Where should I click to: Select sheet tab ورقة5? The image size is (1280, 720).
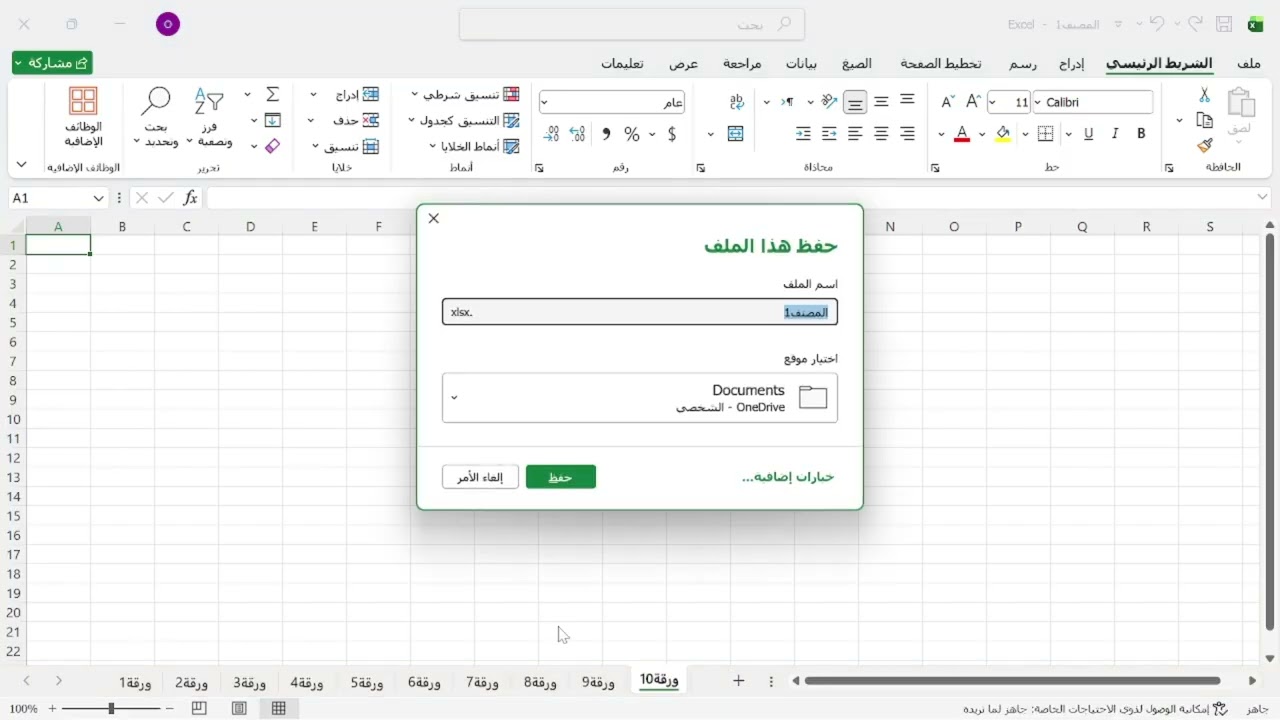click(x=367, y=682)
